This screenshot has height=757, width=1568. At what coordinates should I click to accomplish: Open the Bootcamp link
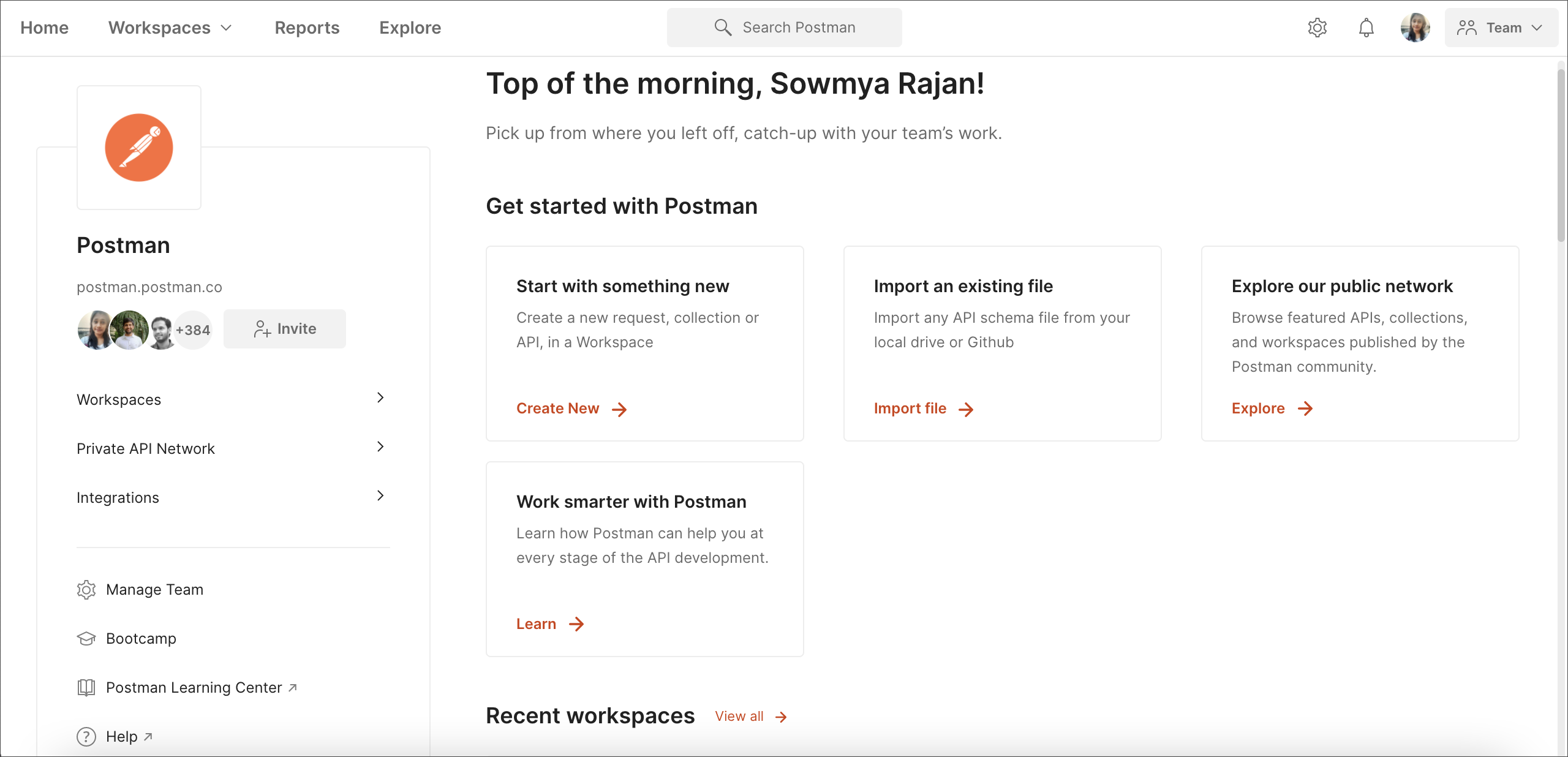(x=141, y=639)
